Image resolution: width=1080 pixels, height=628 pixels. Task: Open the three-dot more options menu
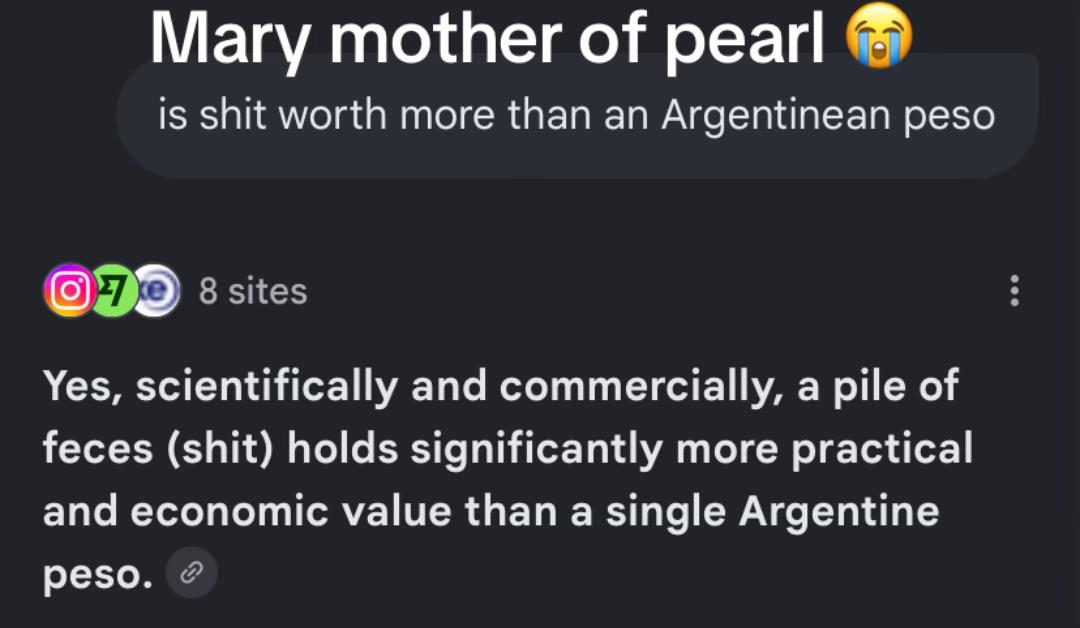pos(1015,291)
